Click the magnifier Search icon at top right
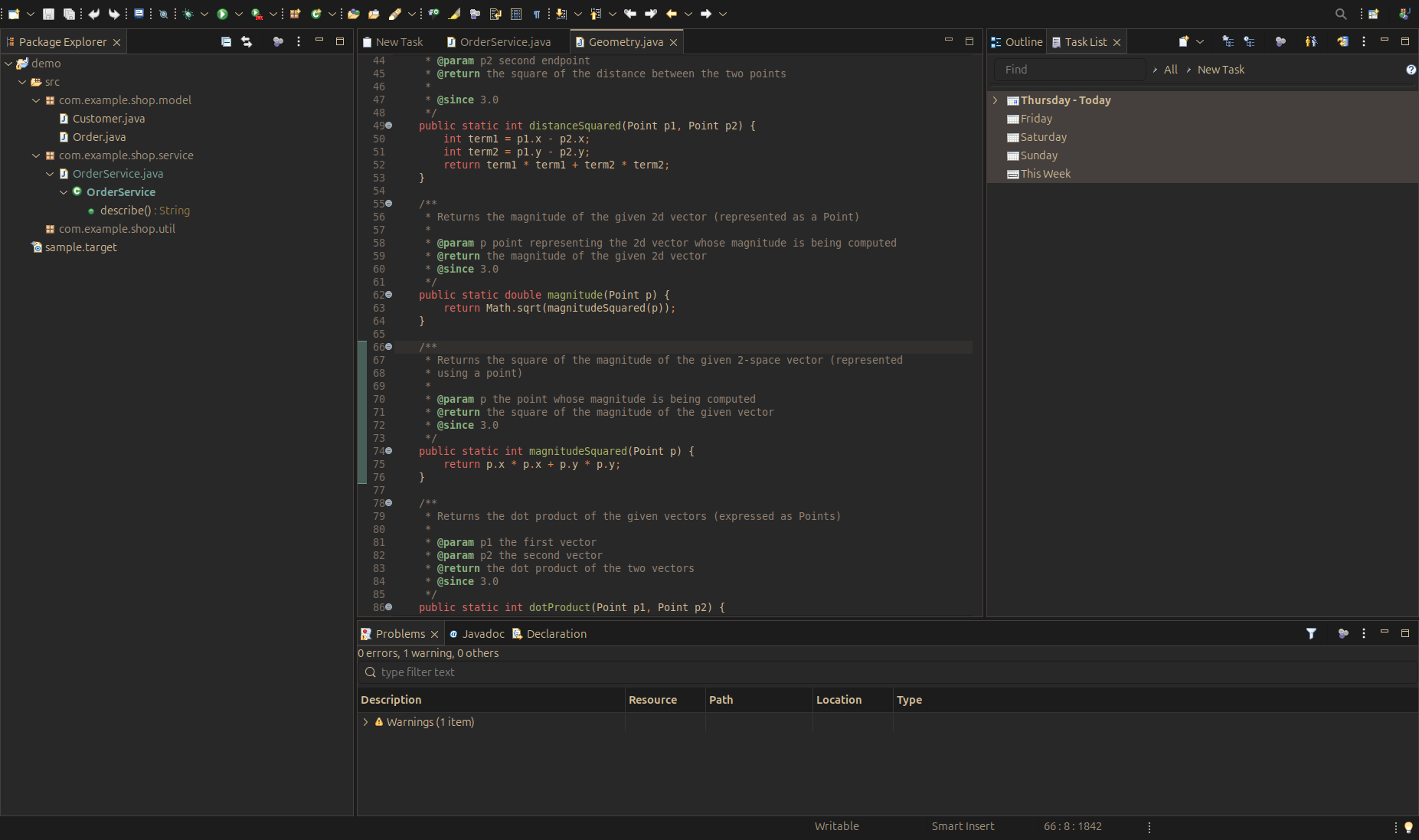This screenshot has height=840, width=1419. [1341, 14]
